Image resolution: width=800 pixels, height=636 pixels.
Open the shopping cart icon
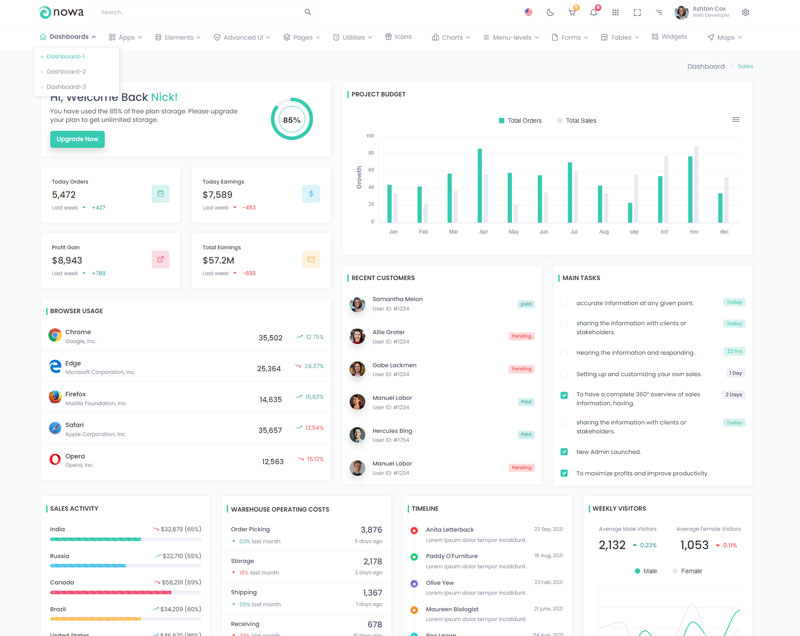(572, 12)
